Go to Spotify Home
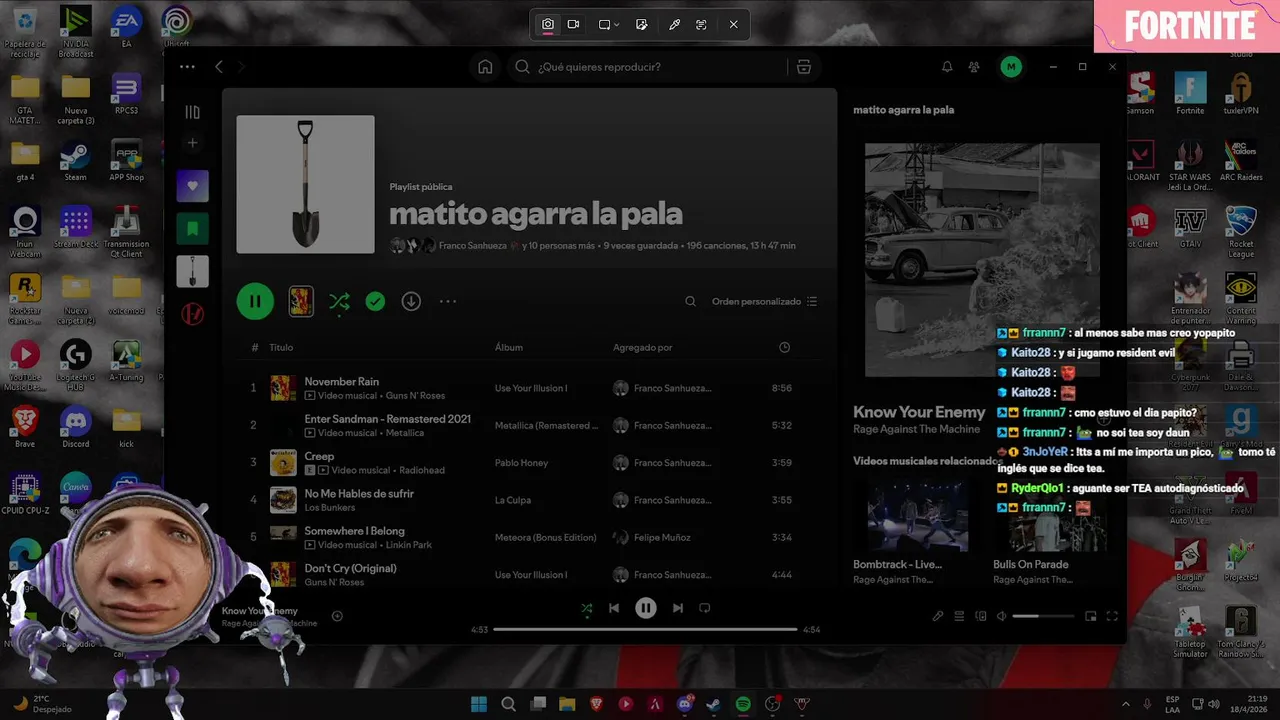 (485, 67)
